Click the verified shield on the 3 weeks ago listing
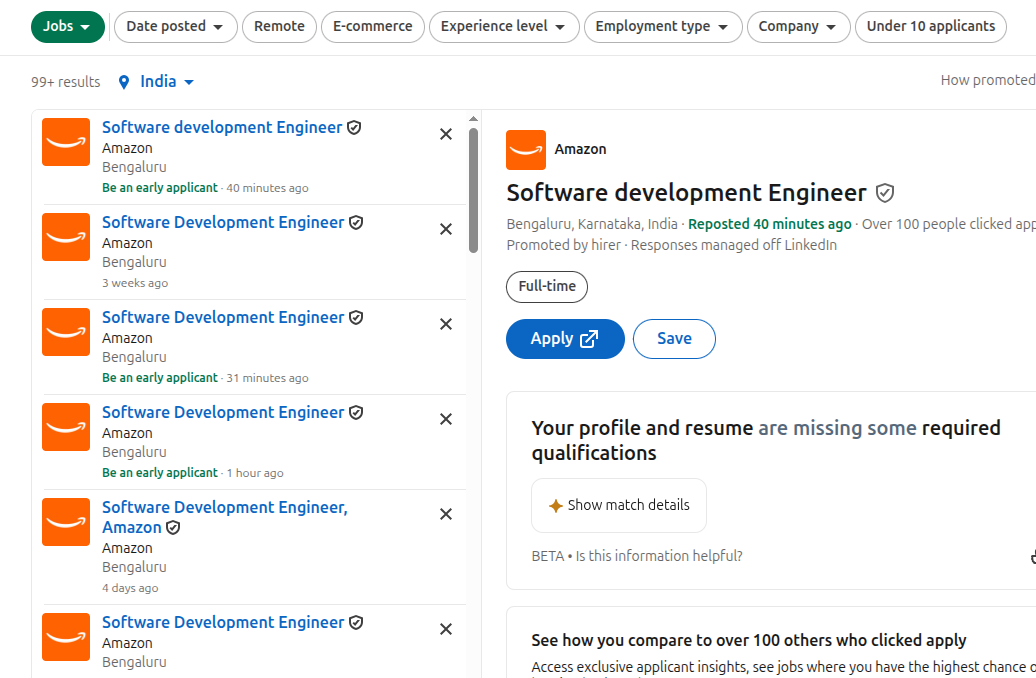The width and height of the screenshot is (1036, 678). coord(356,223)
